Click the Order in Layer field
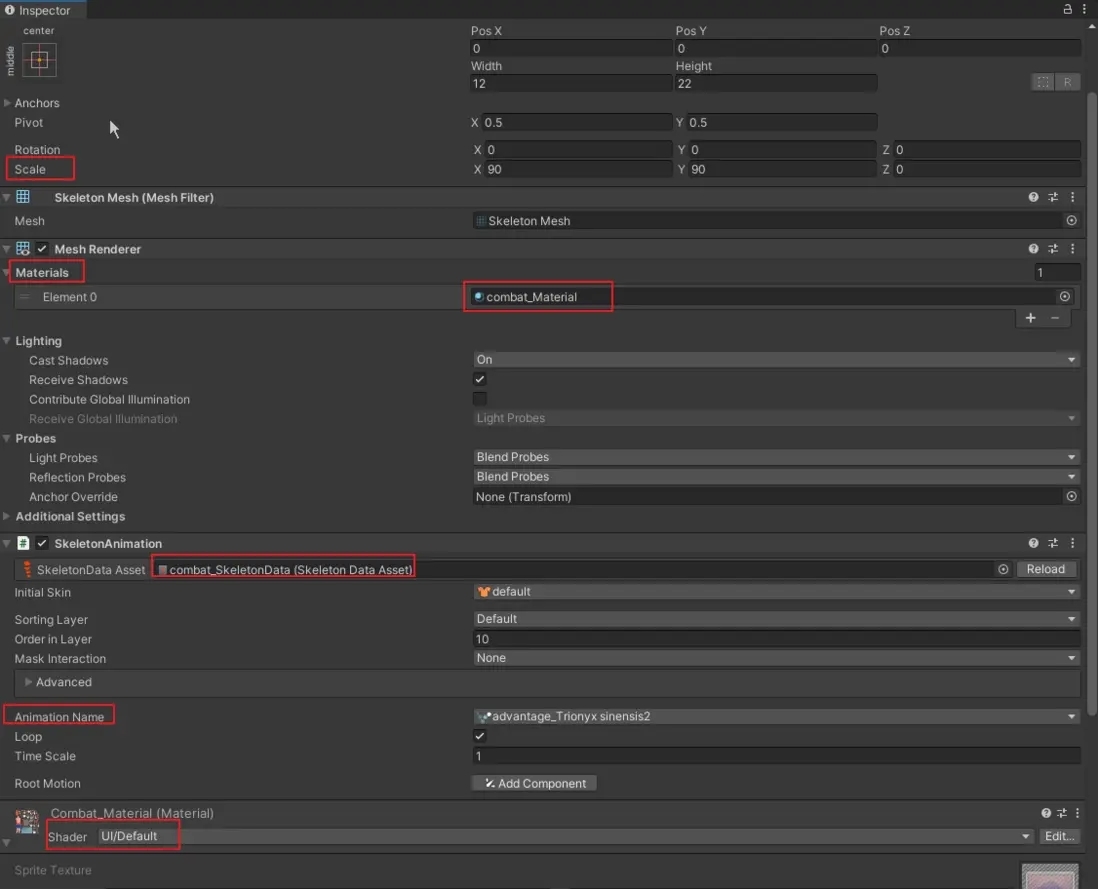 point(775,640)
